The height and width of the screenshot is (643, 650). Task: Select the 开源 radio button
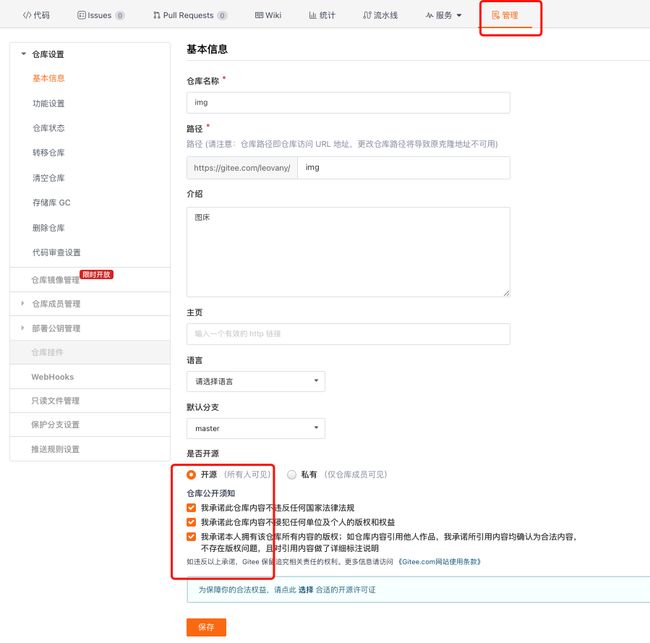pos(191,475)
